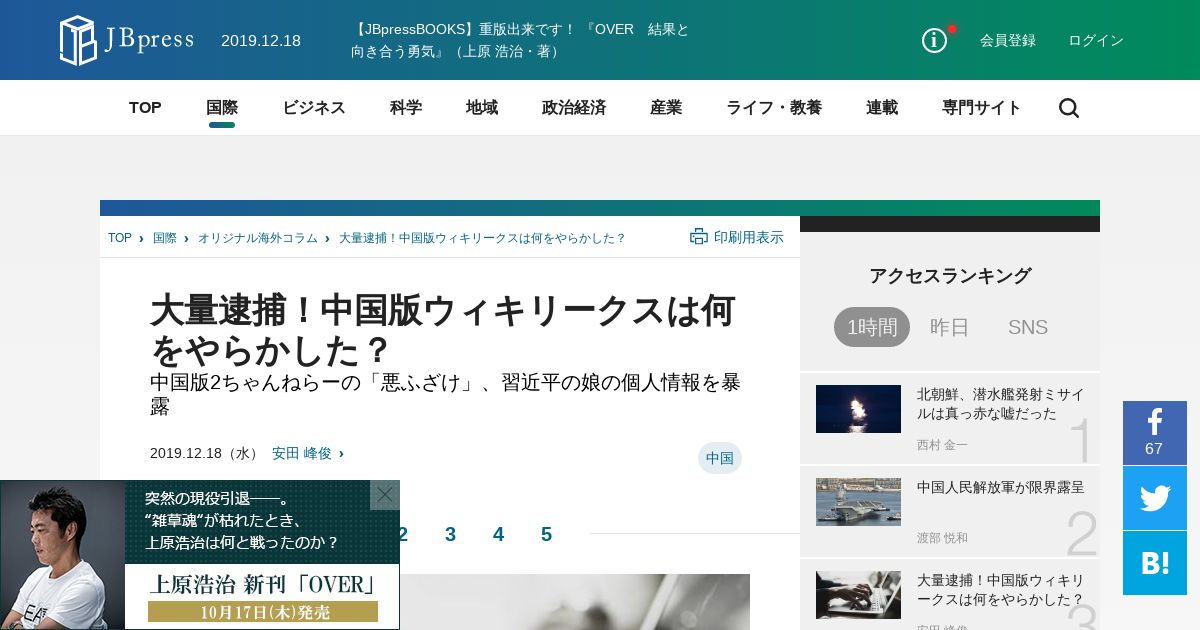Click the 上原浩治 OVER ad banner
The width and height of the screenshot is (1200, 630).
[200, 555]
